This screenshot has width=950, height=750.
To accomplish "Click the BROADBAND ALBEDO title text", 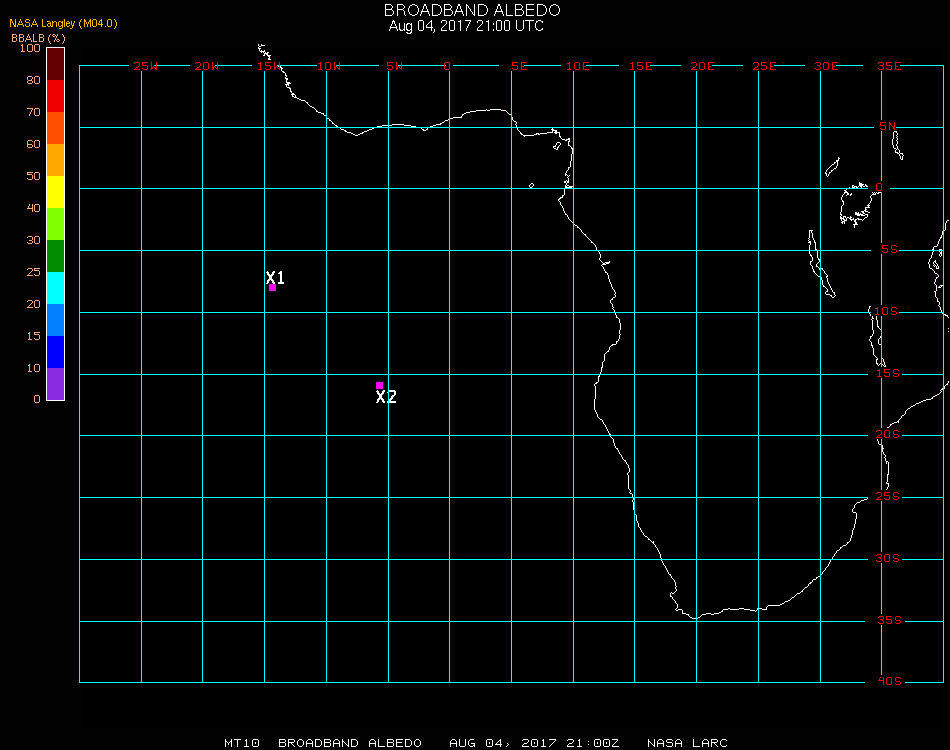I will point(472,10).
